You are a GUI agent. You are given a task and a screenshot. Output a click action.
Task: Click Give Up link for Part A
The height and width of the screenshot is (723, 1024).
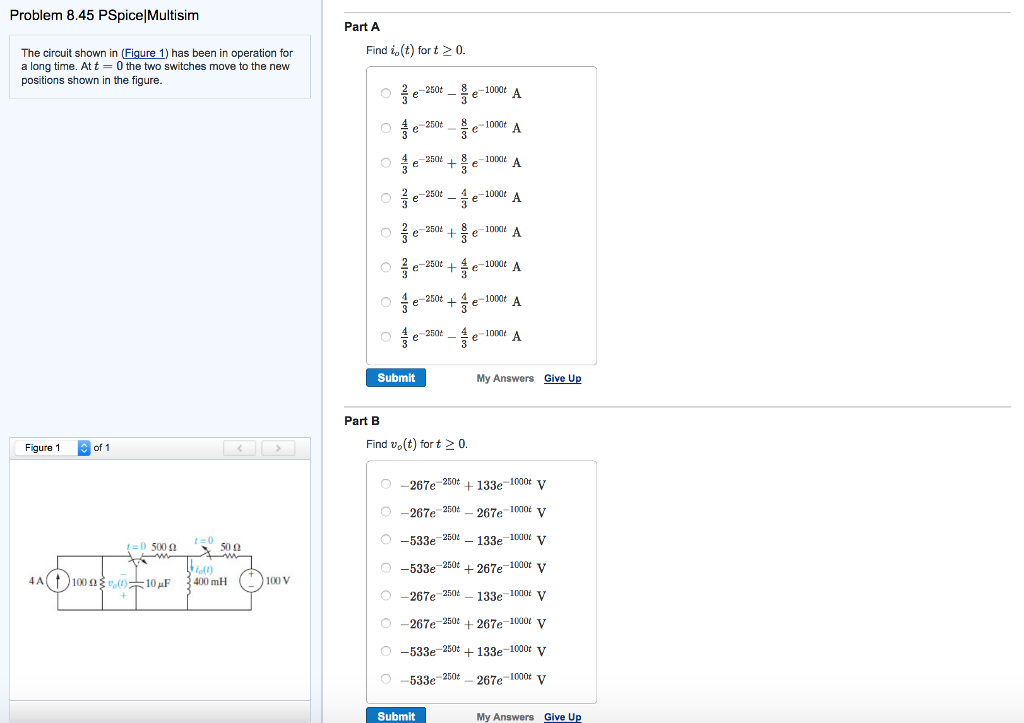coord(562,378)
